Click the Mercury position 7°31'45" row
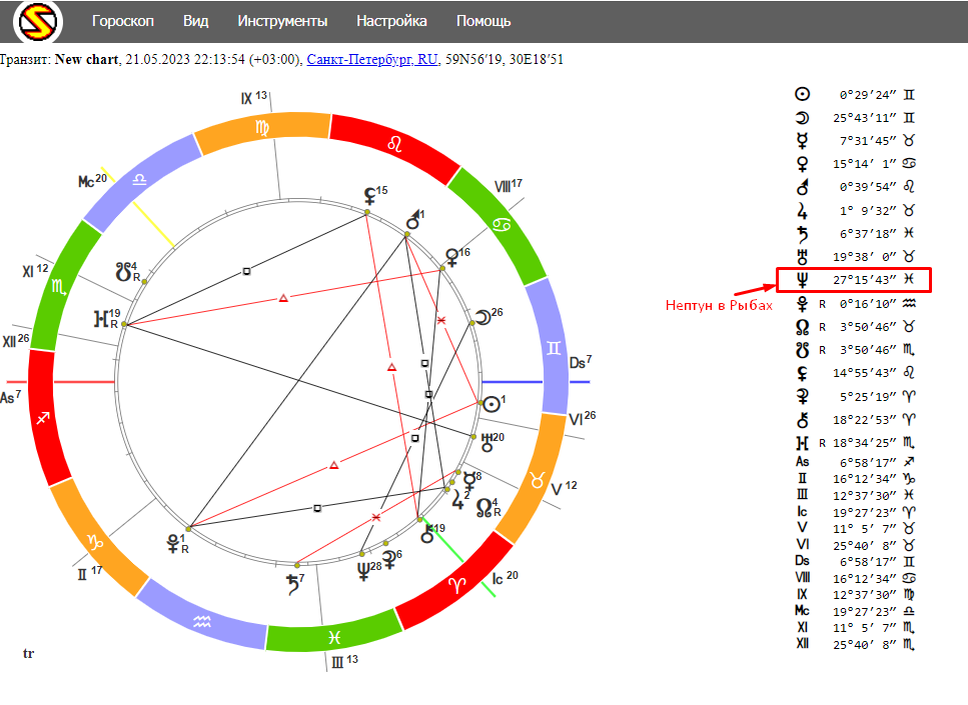The width and height of the screenshot is (968, 705). tap(855, 141)
